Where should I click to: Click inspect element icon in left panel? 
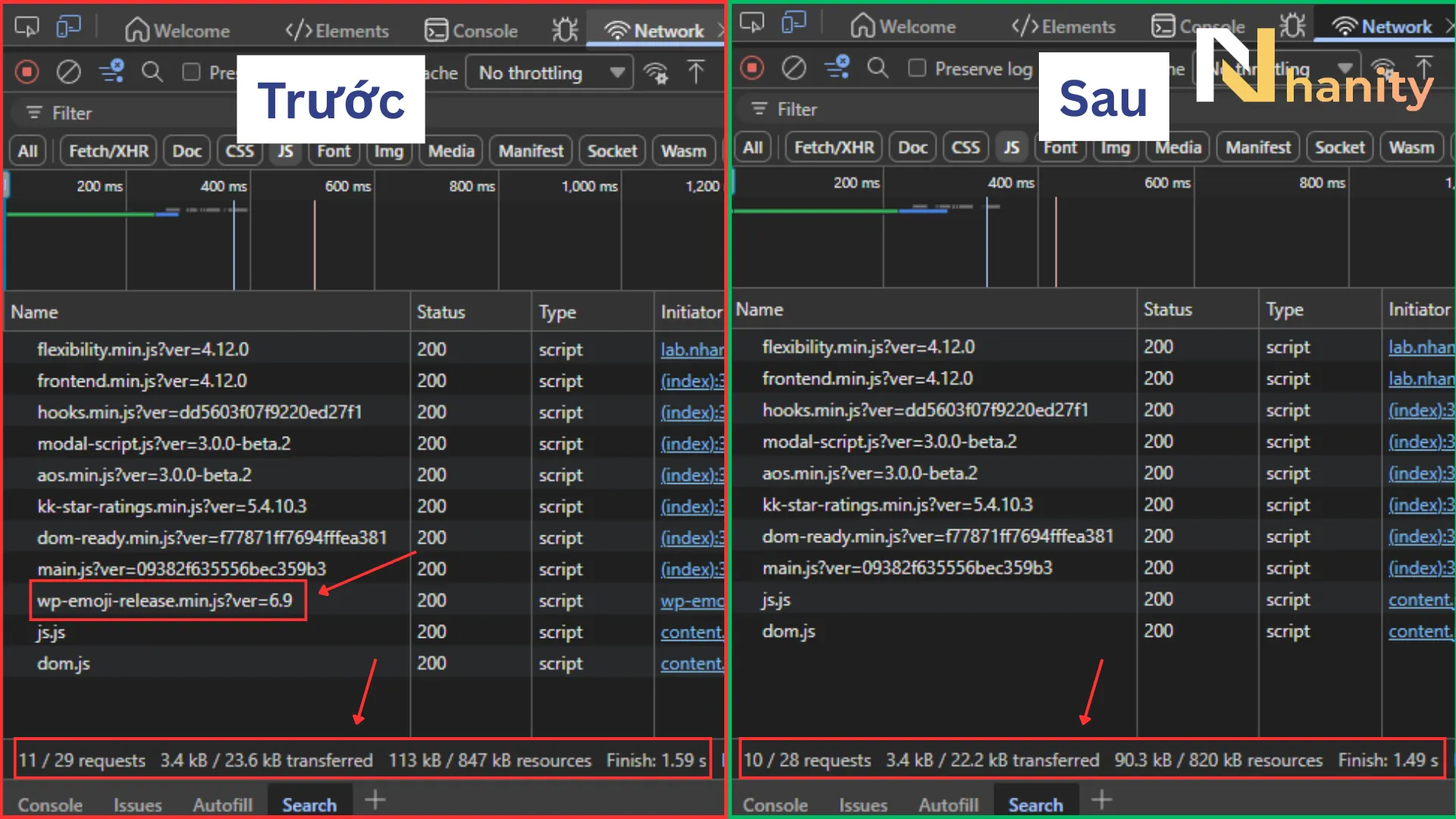coord(27,28)
